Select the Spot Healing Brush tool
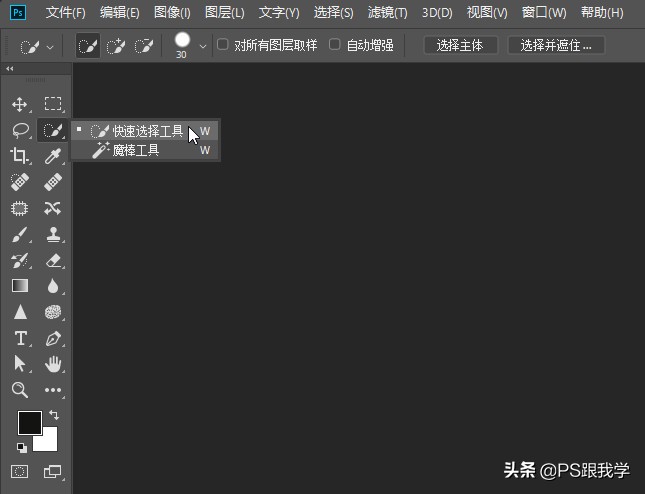 (x=20, y=182)
